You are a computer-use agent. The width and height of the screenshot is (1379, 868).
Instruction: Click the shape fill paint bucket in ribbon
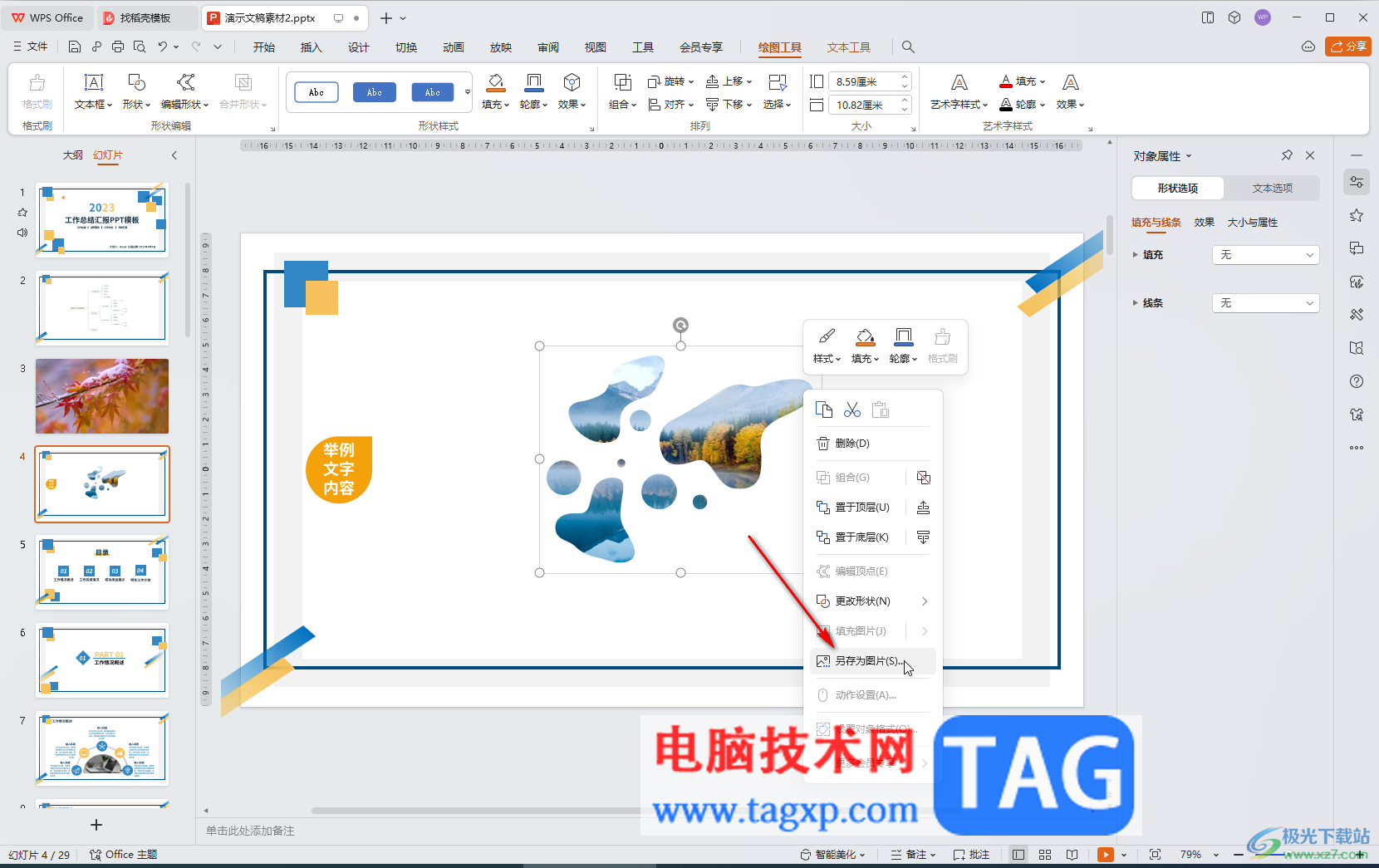click(495, 81)
